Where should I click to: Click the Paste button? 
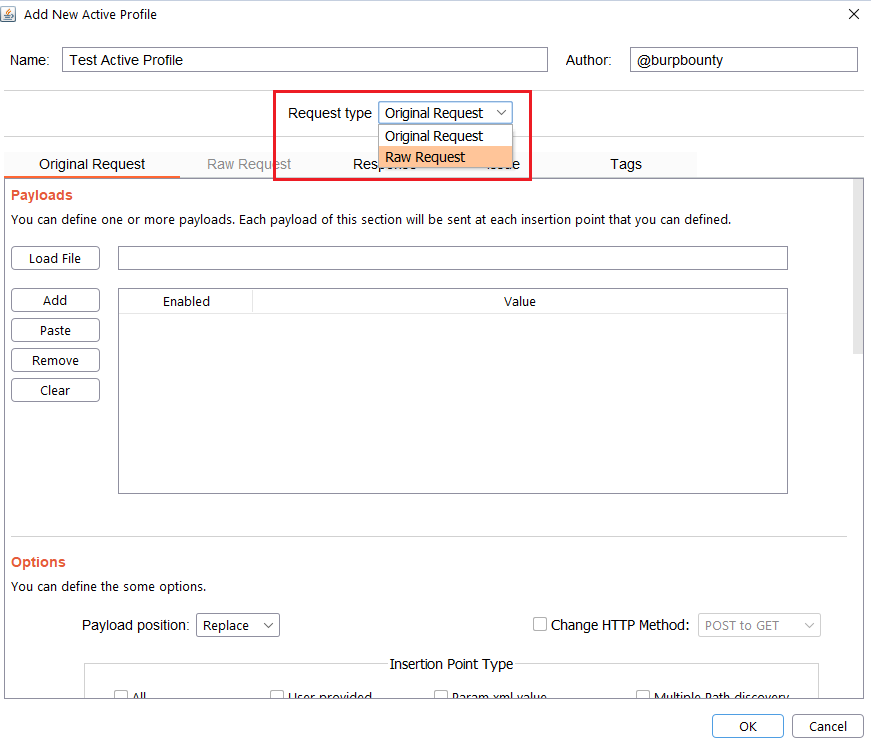pos(55,330)
